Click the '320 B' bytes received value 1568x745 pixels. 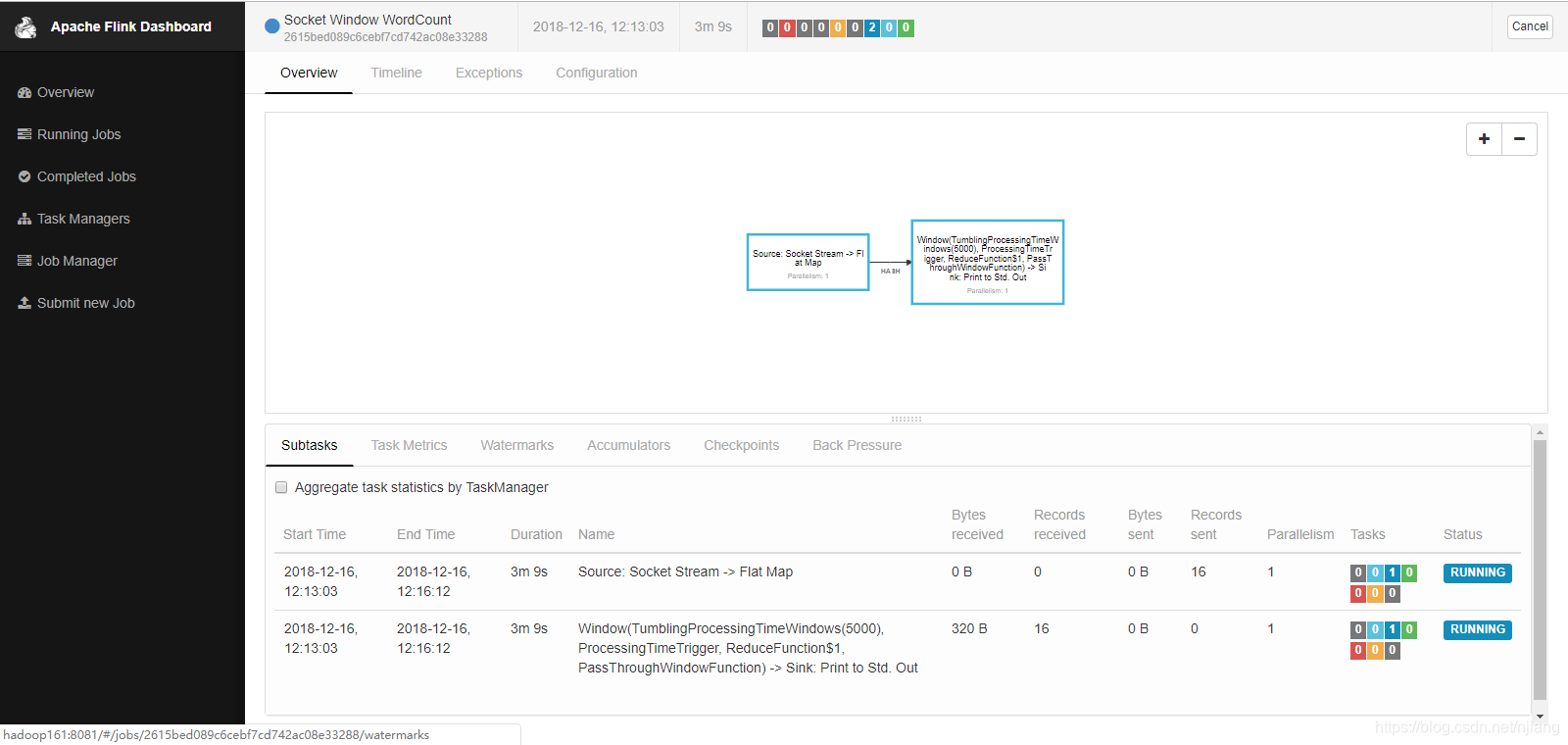[x=969, y=628]
